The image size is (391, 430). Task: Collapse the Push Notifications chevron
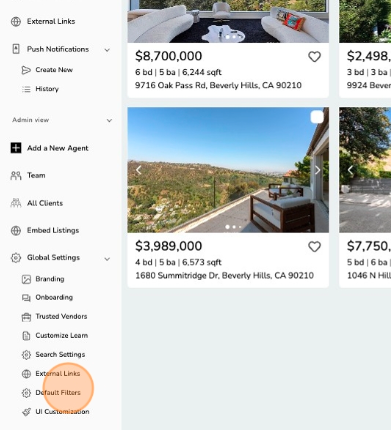[107, 50]
